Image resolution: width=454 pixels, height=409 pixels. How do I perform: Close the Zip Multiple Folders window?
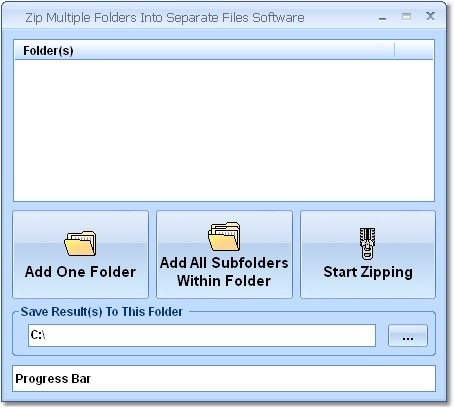coord(430,16)
